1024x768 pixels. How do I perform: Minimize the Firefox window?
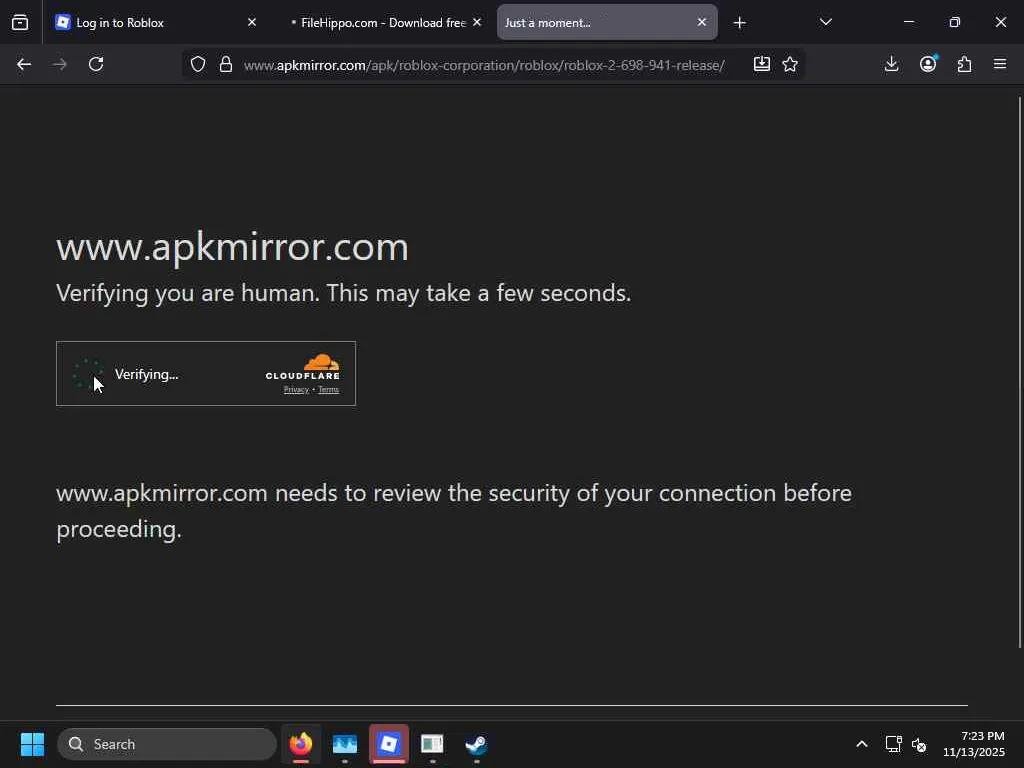pyautogui.click(x=908, y=22)
